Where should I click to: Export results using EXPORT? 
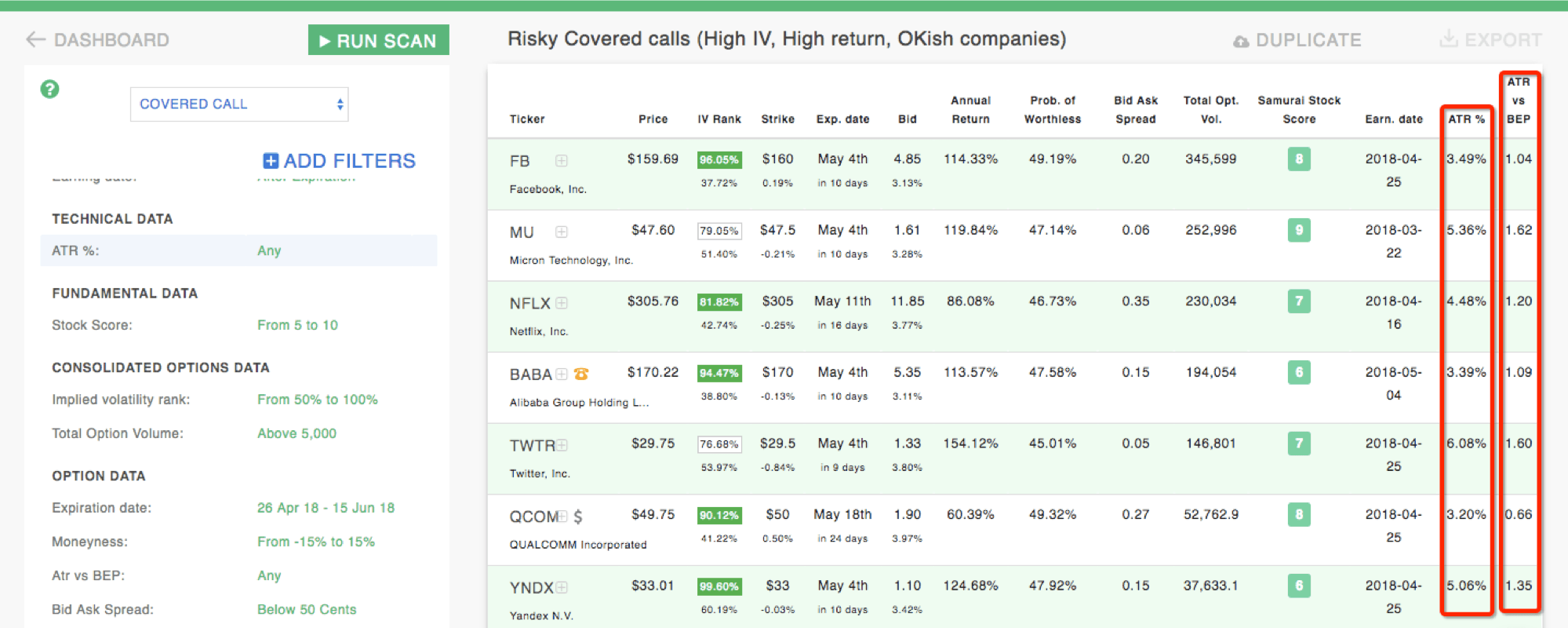point(1491,39)
